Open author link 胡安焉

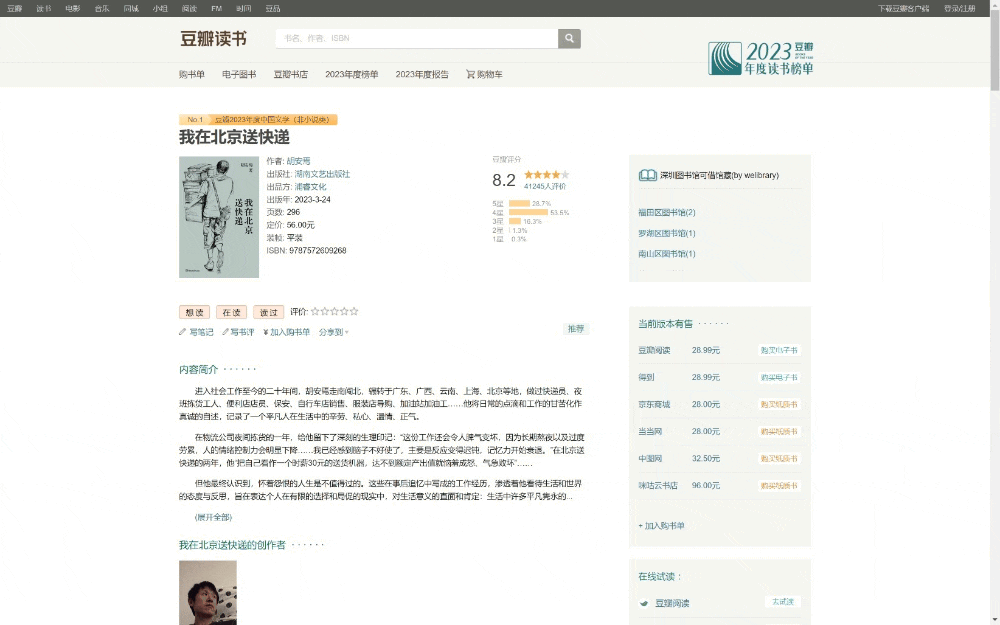(298, 161)
